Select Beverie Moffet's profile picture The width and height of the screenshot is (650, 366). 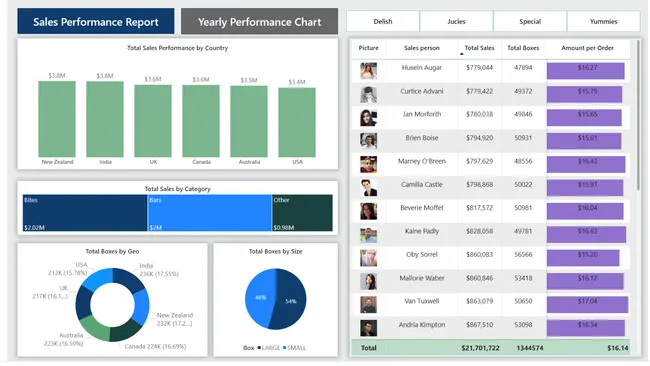[x=369, y=211]
